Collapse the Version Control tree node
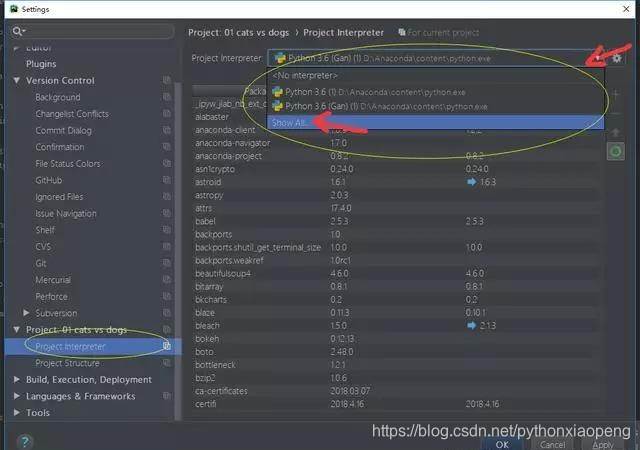Screen dimensions: 640x450 (x=17, y=80)
